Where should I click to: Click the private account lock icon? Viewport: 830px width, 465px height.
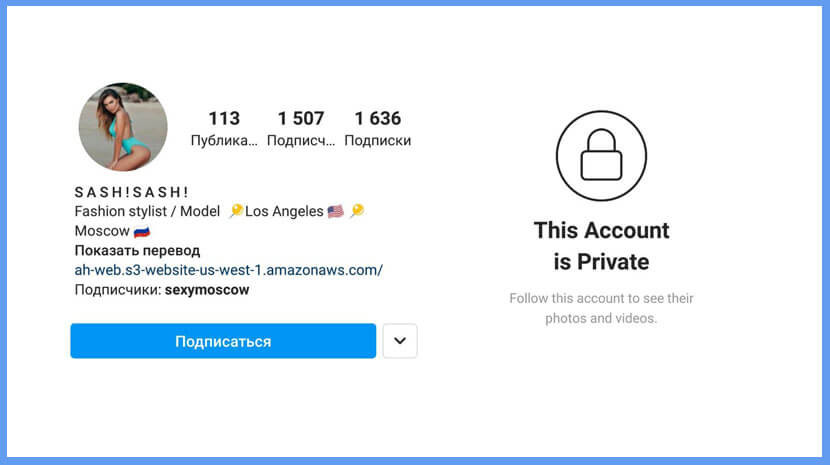(x=601, y=156)
